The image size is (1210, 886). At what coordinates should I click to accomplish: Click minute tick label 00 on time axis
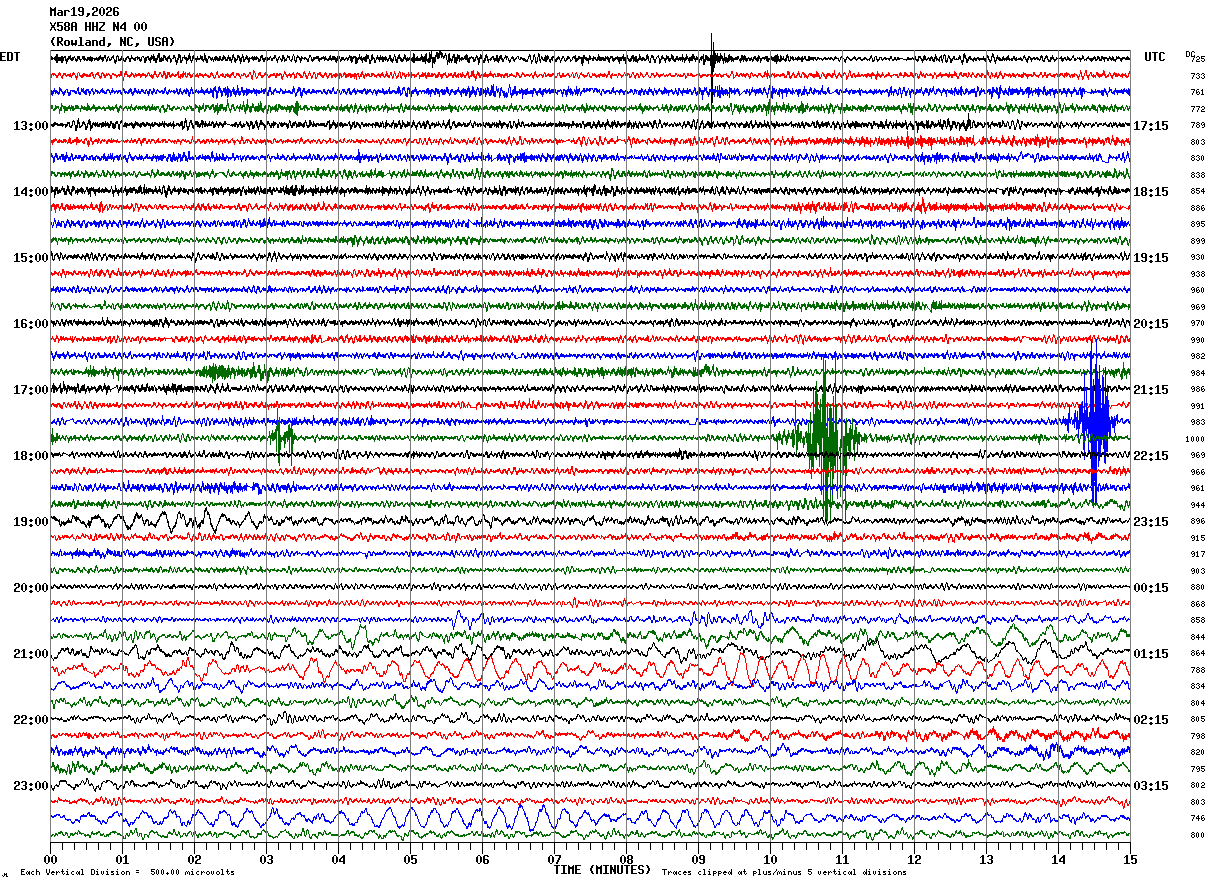click(50, 859)
